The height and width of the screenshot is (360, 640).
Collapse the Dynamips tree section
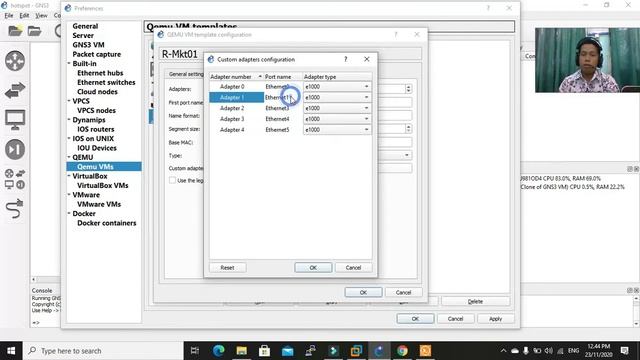point(69,120)
